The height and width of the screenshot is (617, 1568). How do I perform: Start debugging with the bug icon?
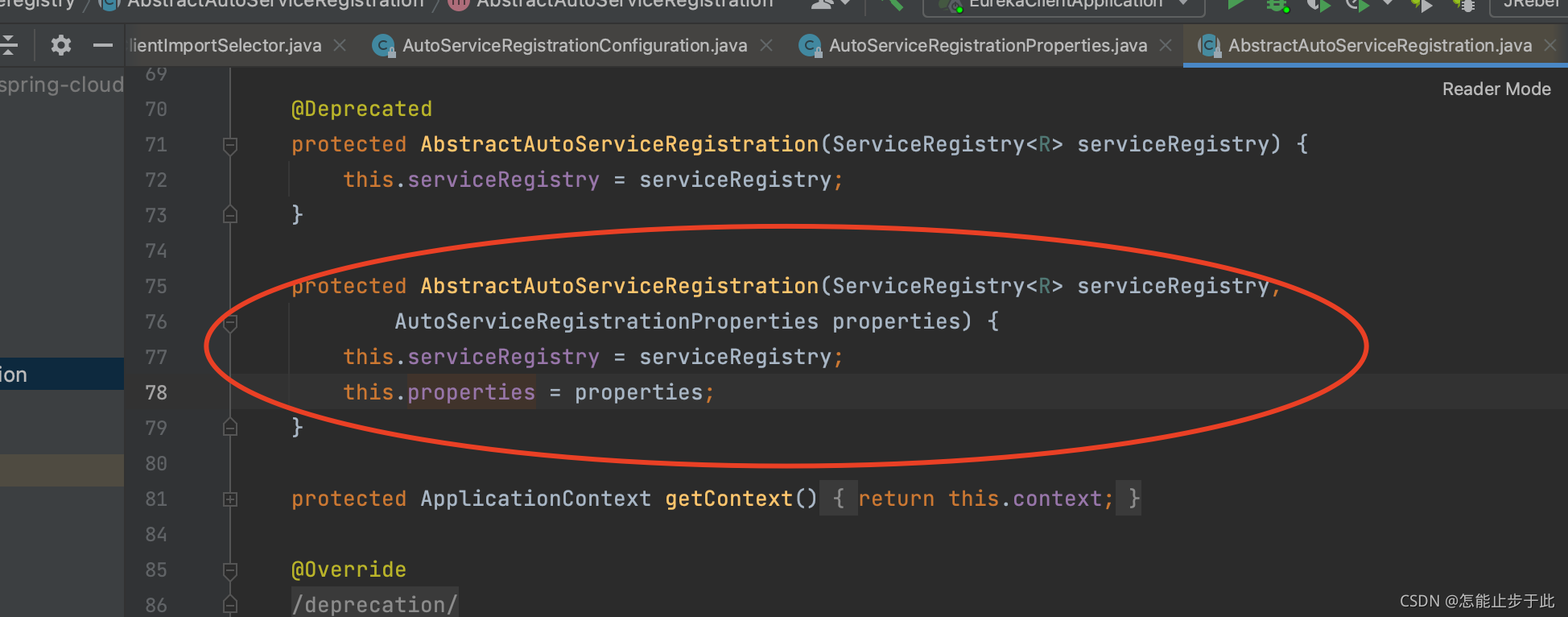point(1277,5)
